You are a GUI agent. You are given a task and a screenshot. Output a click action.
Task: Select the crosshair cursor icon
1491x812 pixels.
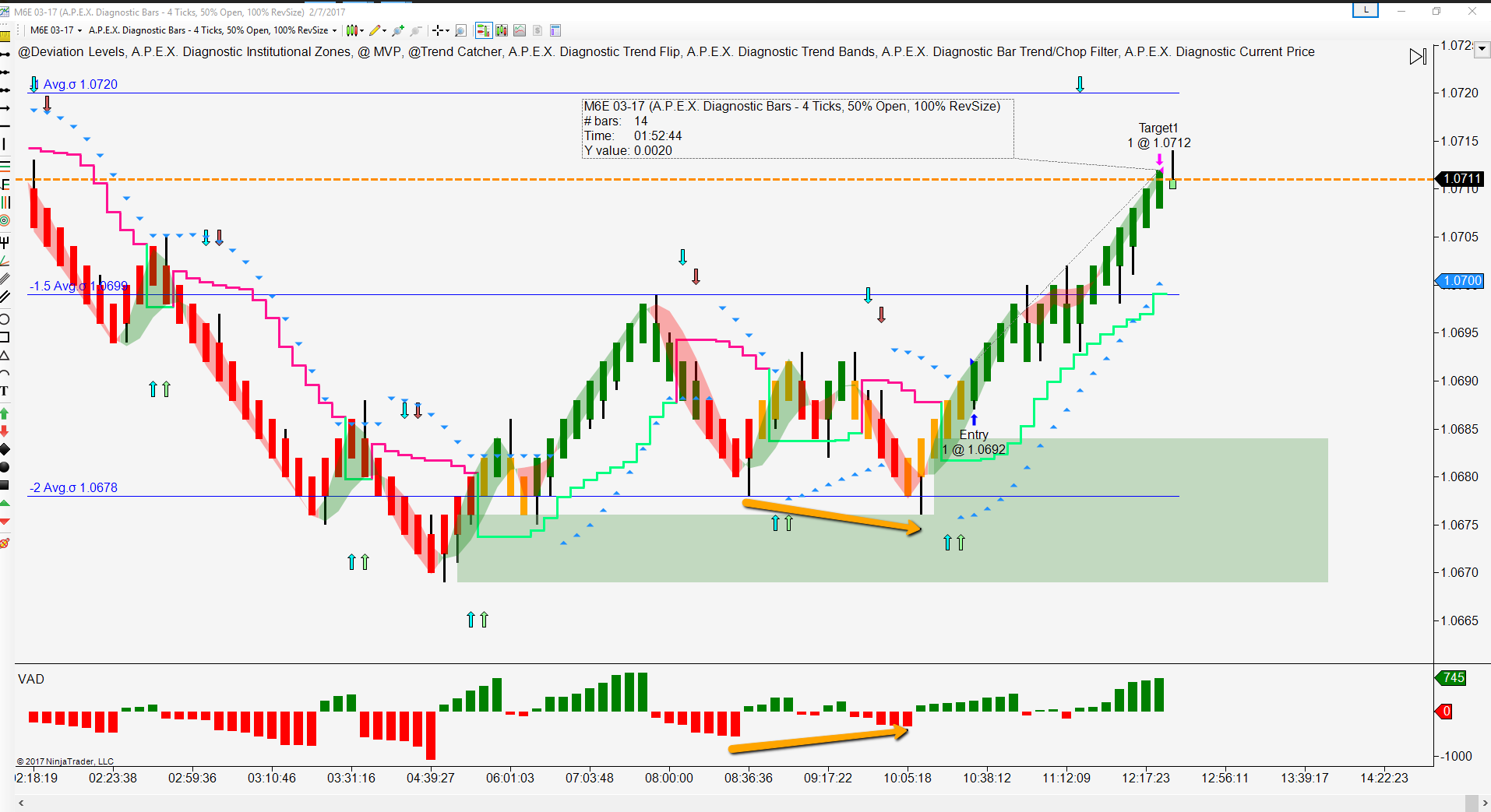(438, 30)
